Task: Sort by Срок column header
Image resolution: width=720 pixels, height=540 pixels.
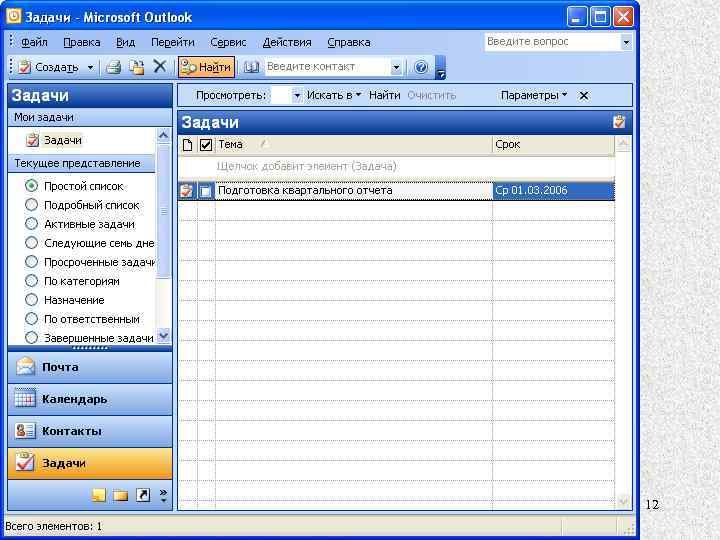Action: click(x=553, y=145)
